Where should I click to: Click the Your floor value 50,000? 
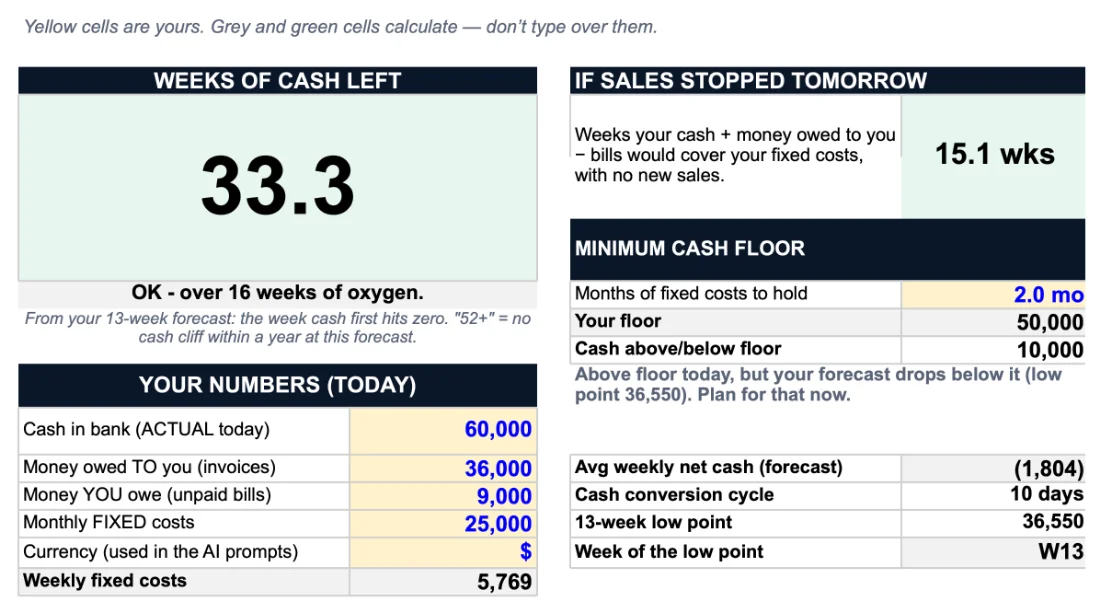pyautogui.click(x=993, y=322)
